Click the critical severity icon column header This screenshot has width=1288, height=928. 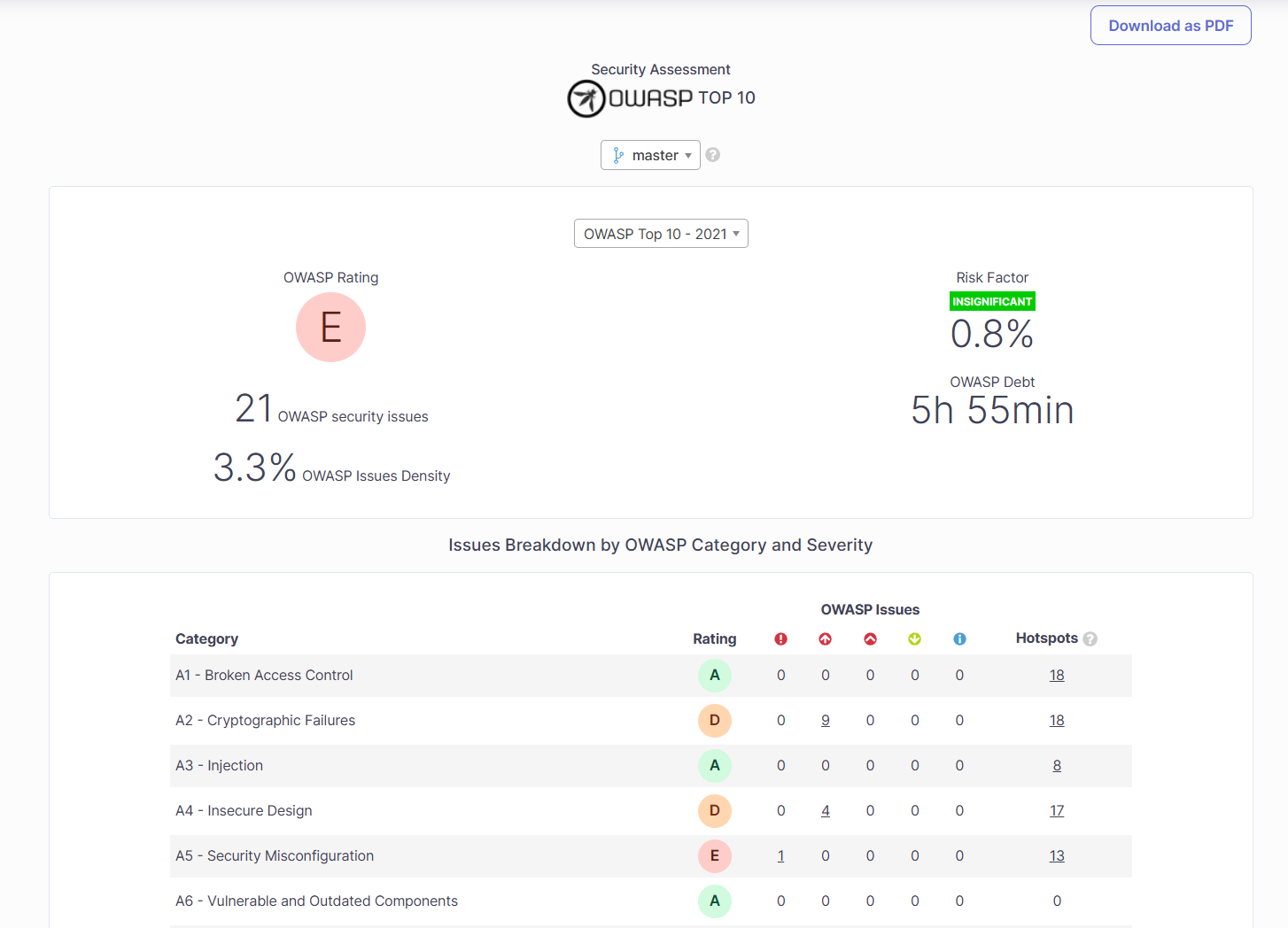[x=826, y=639]
